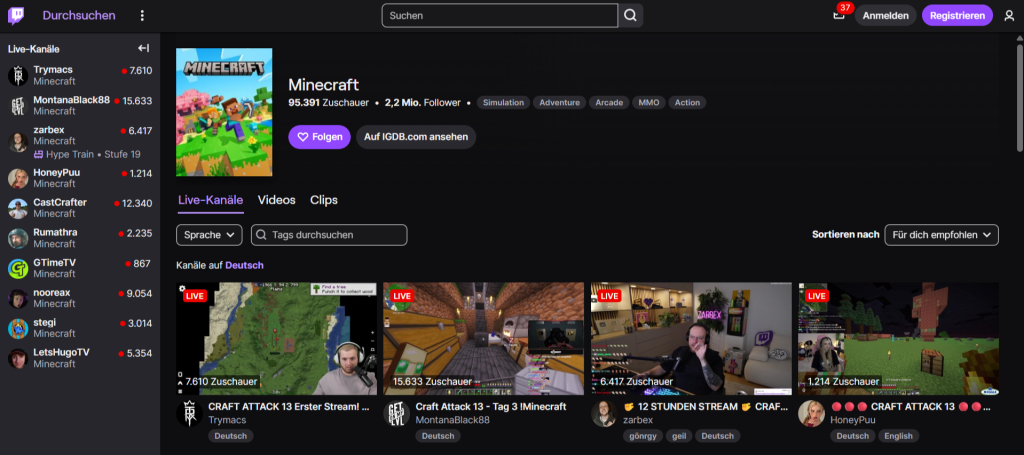Click the page vertical scrollbar
Image resolution: width=1024 pixels, height=455 pixels.
(1019, 98)
